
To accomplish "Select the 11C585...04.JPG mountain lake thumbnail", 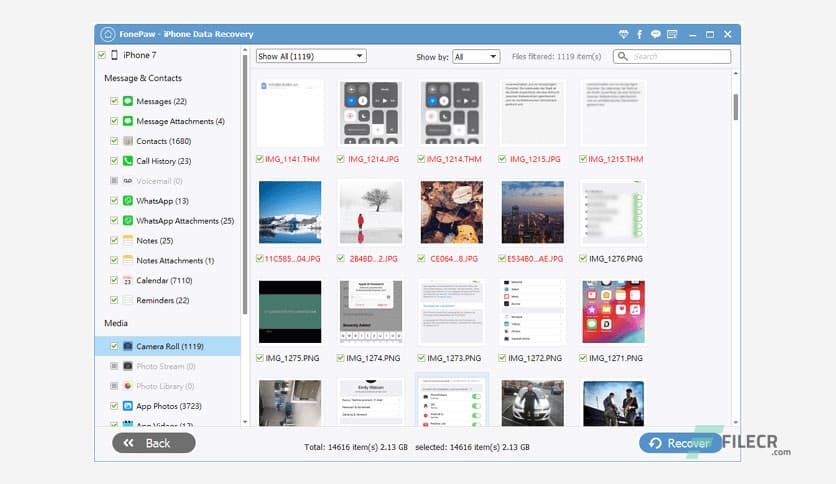I will tap(290, 212).
